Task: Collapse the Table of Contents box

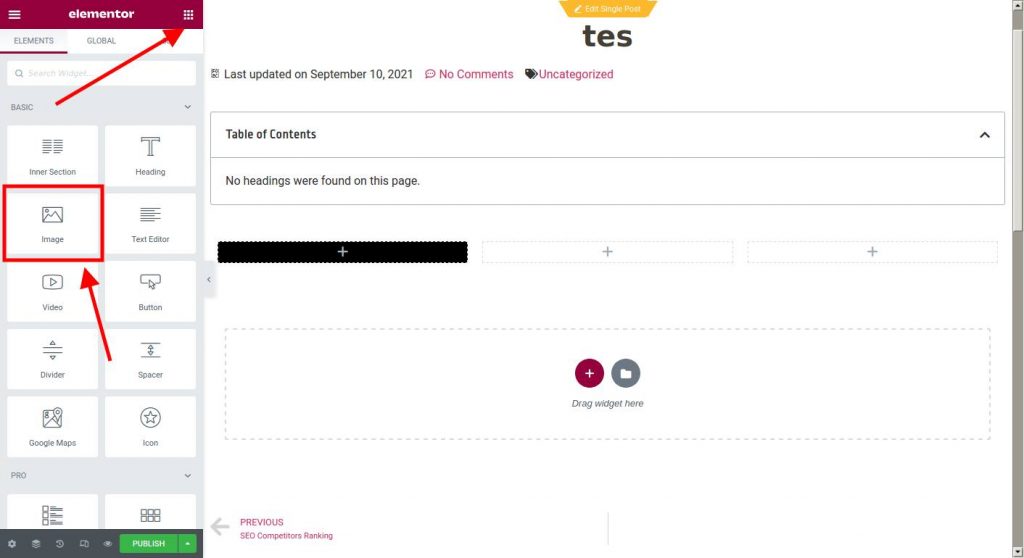Action: 984,135
